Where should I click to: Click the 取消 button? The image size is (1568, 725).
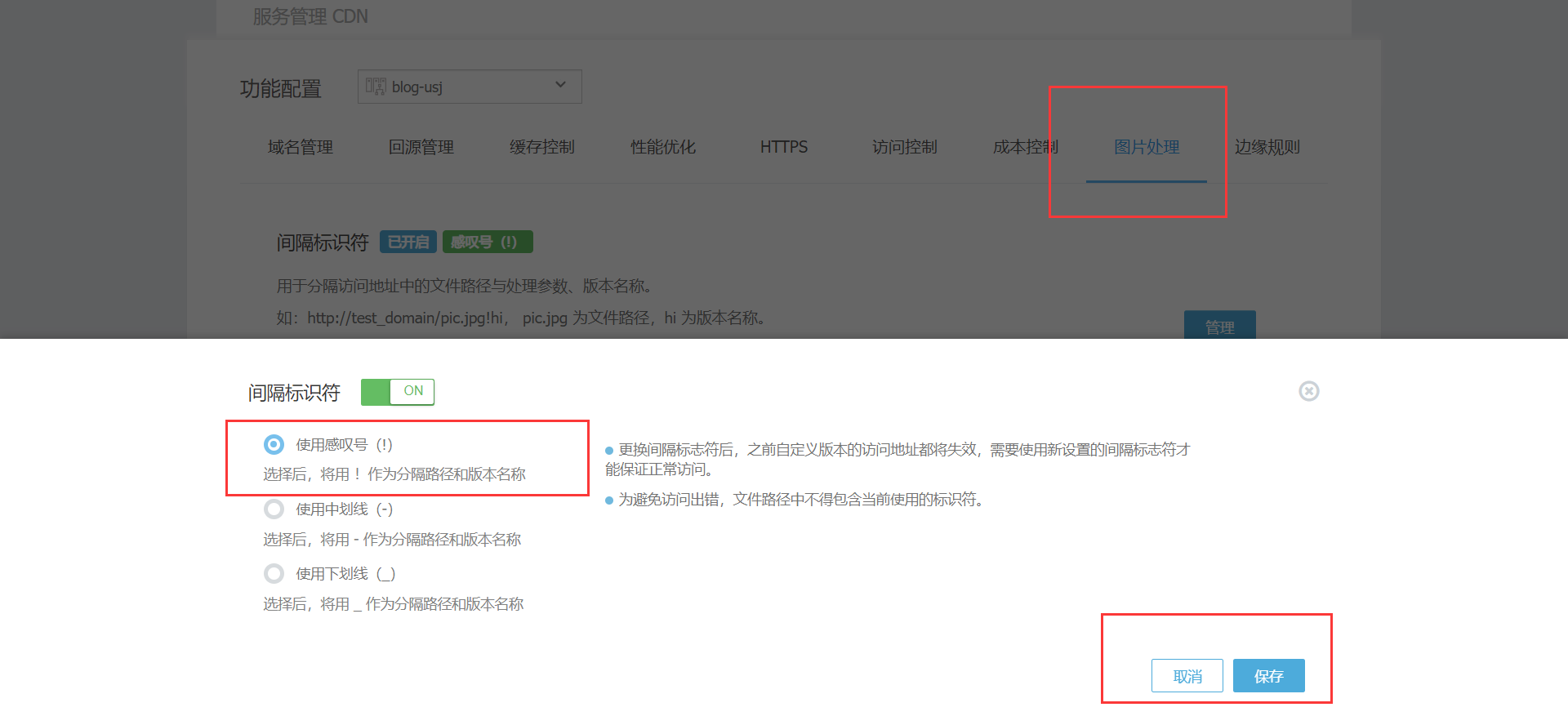pyautogui.click(x=1187, y=676)
